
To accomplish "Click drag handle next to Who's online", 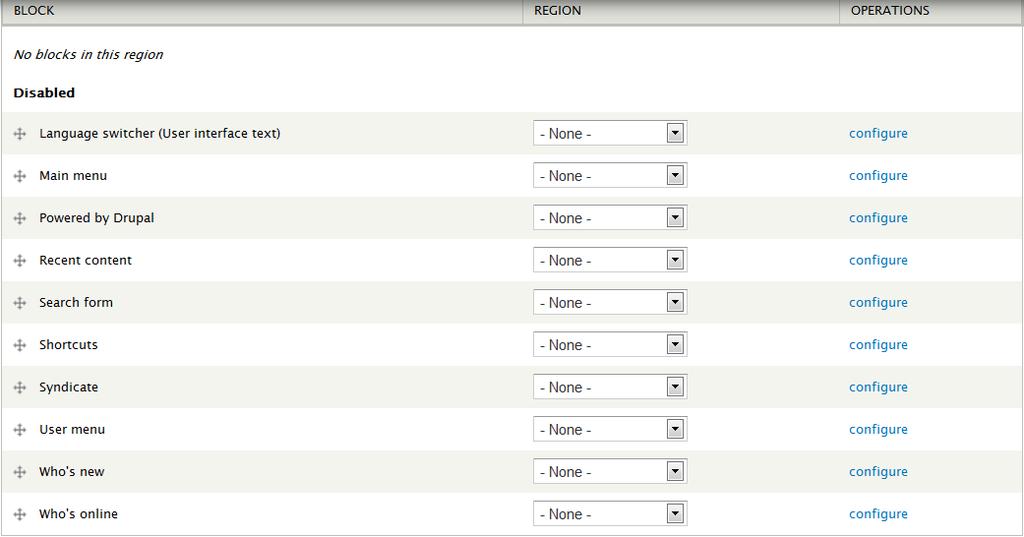I will click(x=20, y=514).
